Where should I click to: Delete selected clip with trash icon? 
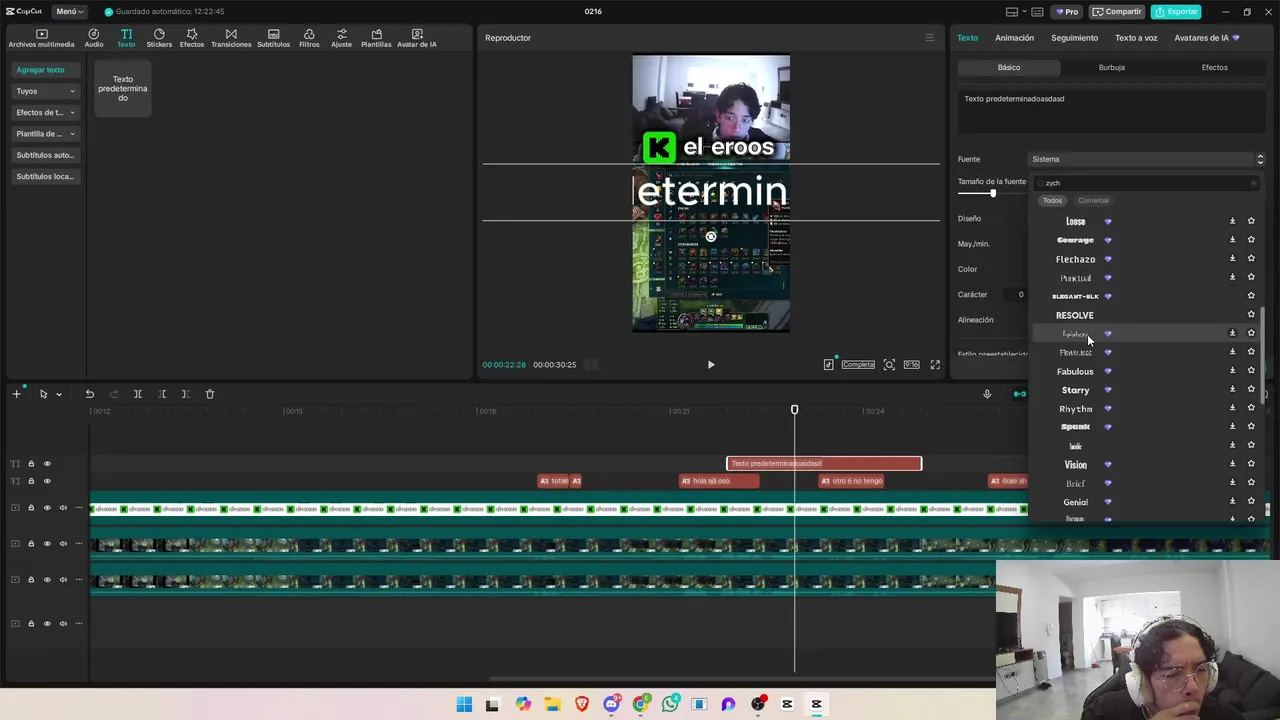coord(210,394)
